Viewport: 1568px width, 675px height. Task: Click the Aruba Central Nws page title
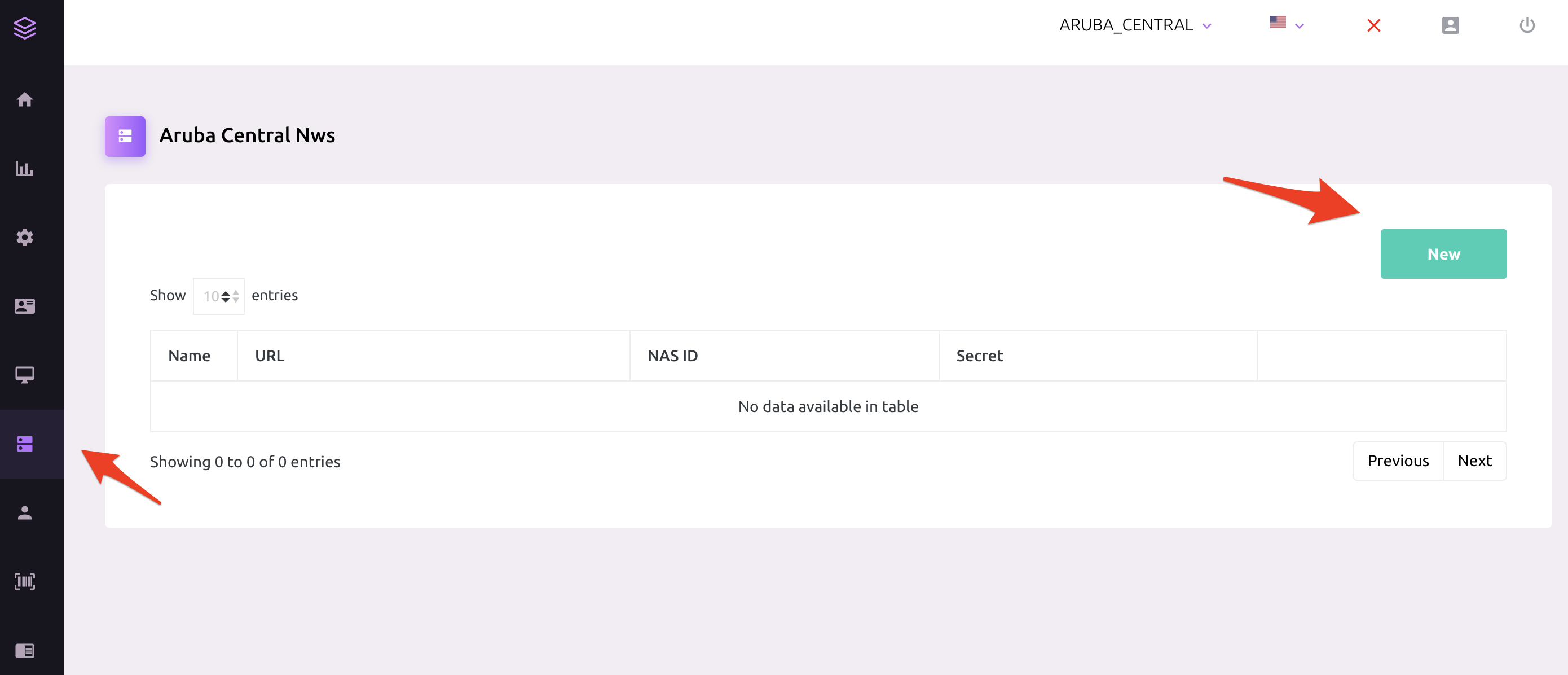pos(247,136)
